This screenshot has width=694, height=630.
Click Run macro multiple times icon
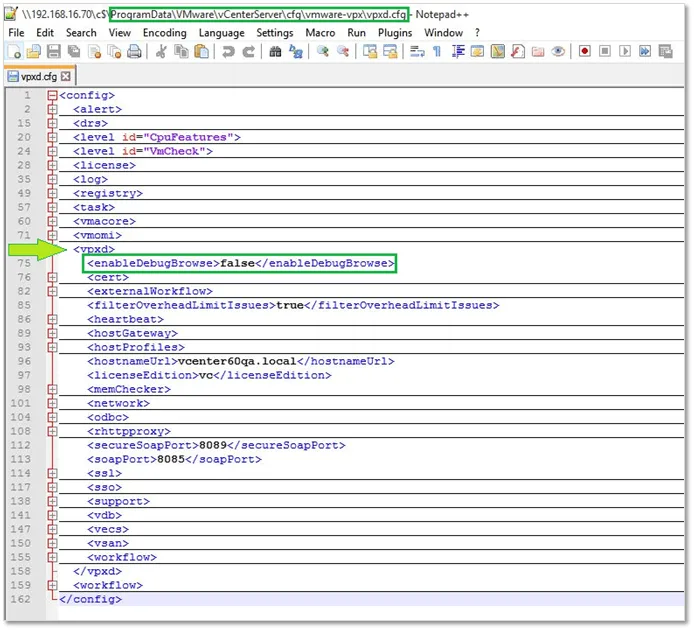coord(645,51)
